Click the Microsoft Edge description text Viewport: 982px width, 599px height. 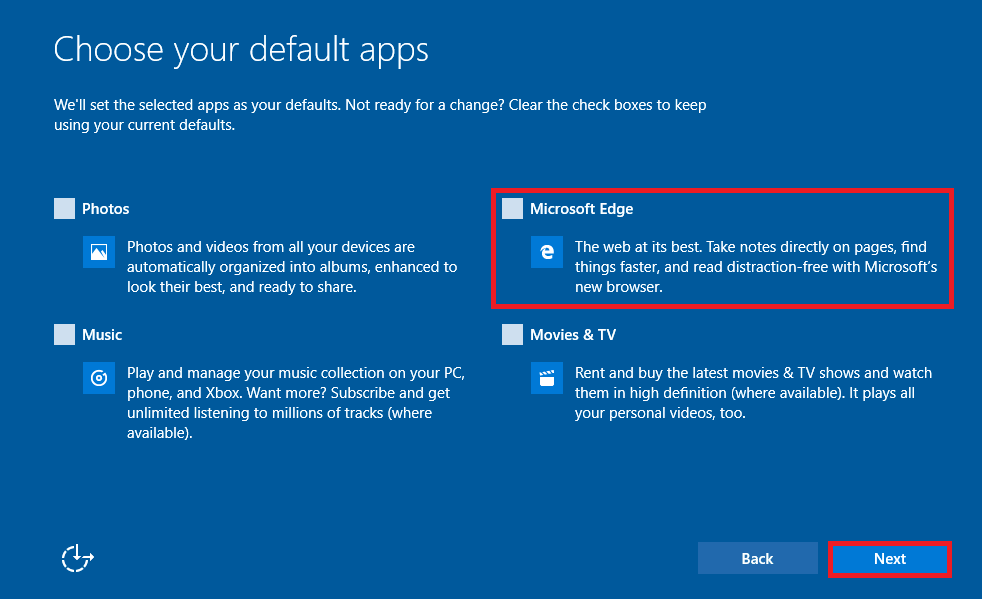pos(754,267)
